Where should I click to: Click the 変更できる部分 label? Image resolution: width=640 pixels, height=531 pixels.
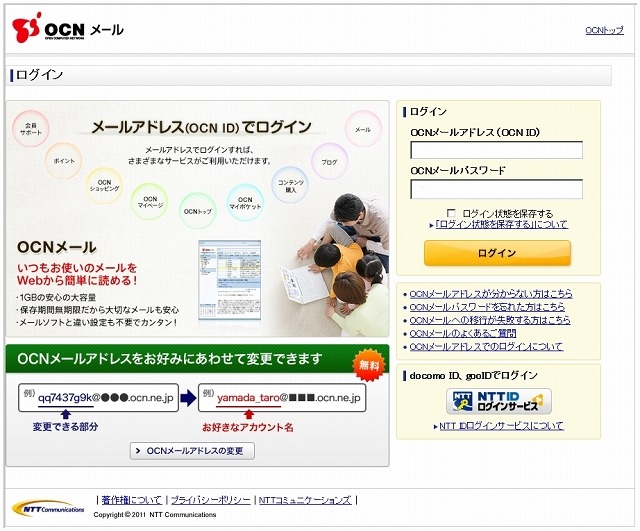point(66,427)
